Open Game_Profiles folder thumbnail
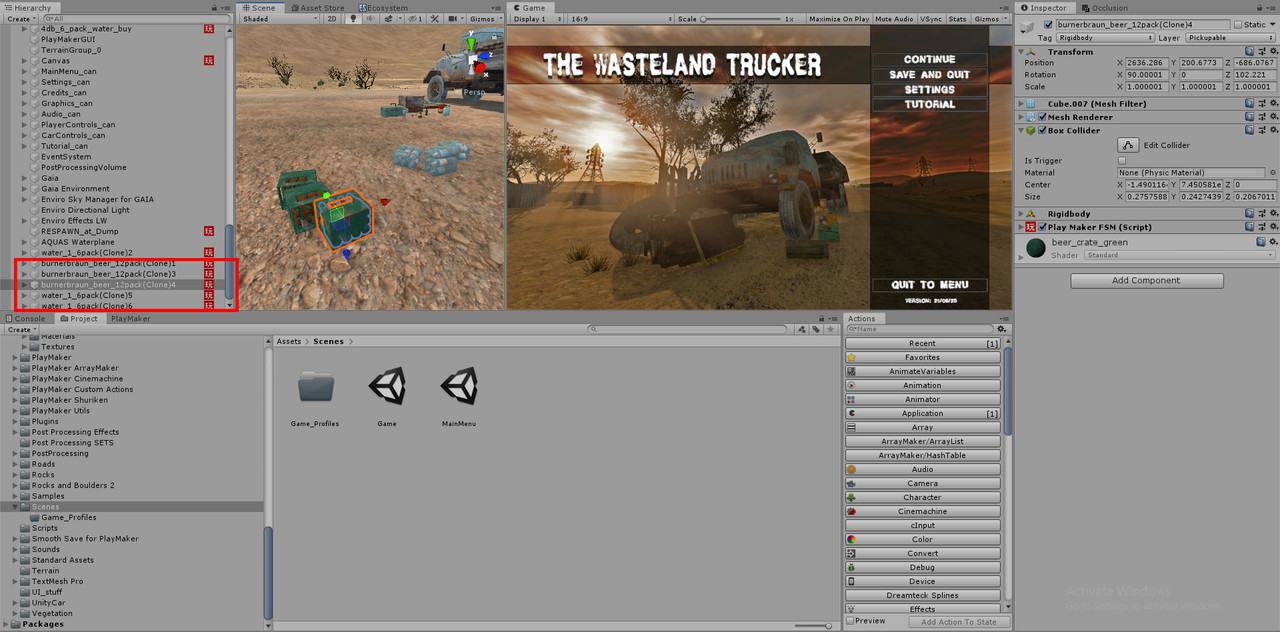Image resolution: width=1280 pixels, height=632 pixels. pos(316,386)
